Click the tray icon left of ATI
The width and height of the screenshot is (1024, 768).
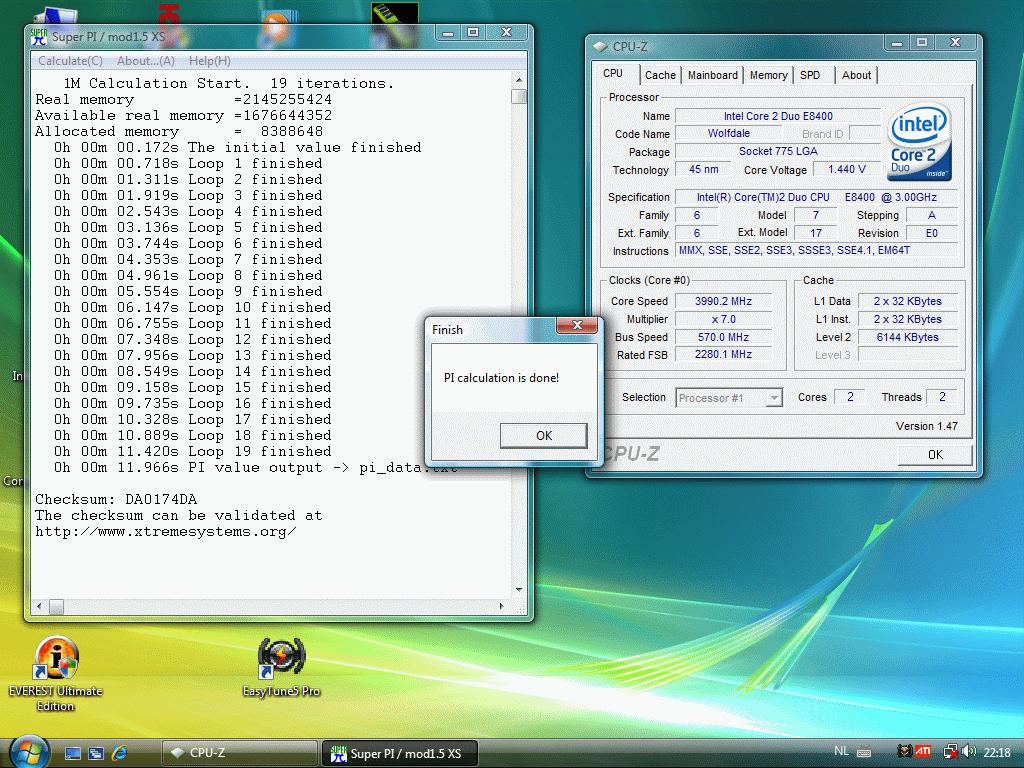coord(904,752)
